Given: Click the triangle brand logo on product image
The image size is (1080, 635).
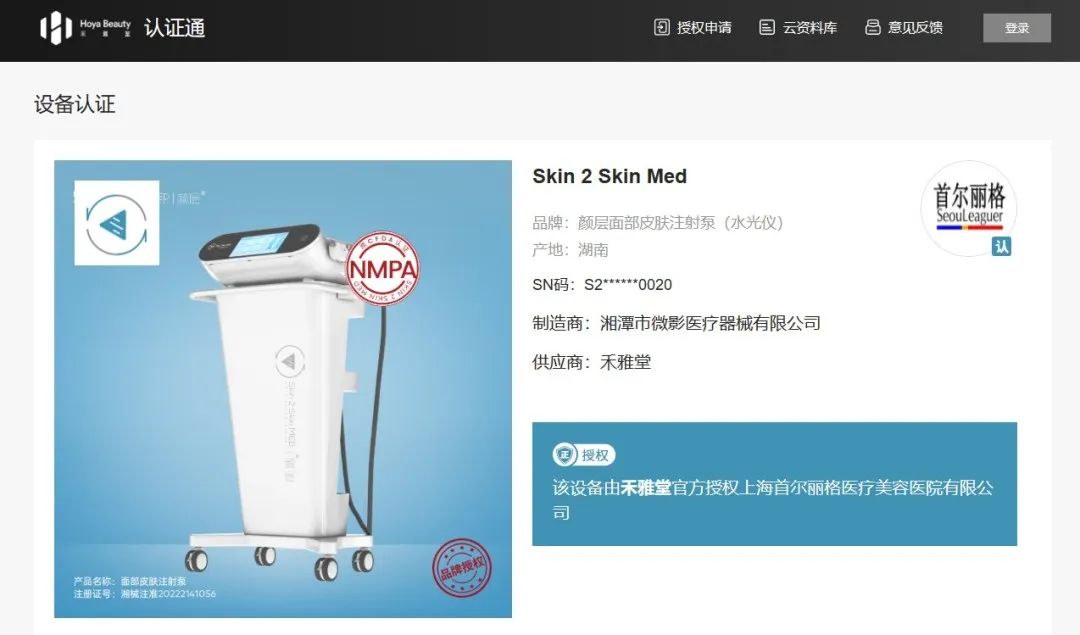Looking at the screenshot, I should pos(116,223).
